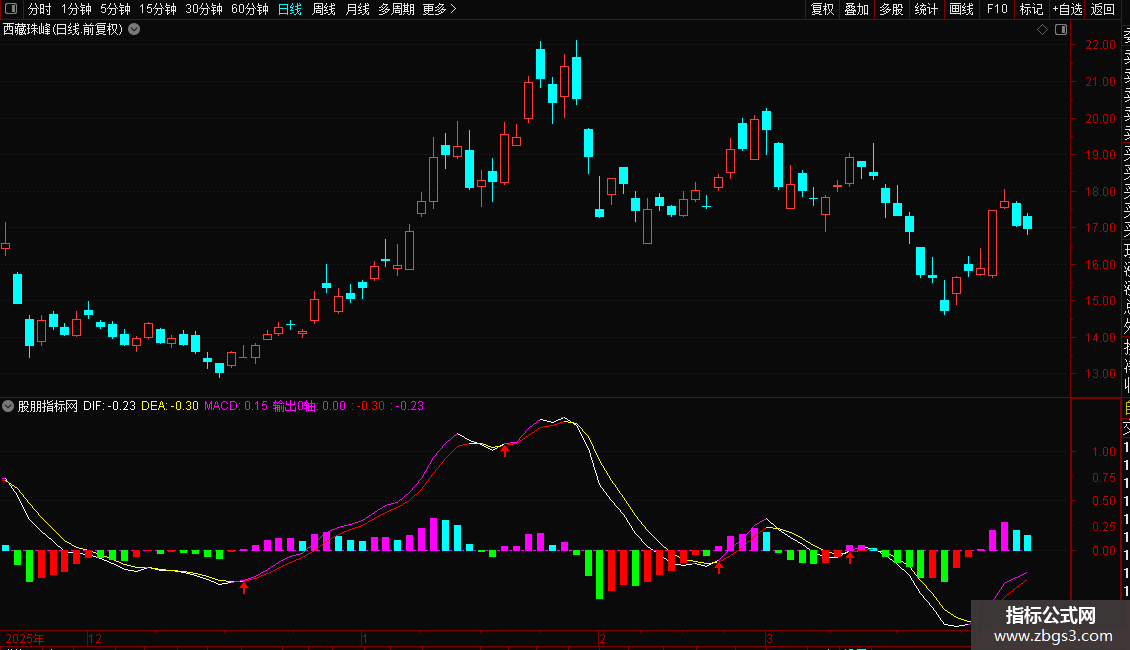Viewport: 1130px width, 650px height.
Task: Click the 叠加 overlay button
Action: coord(856,9)
